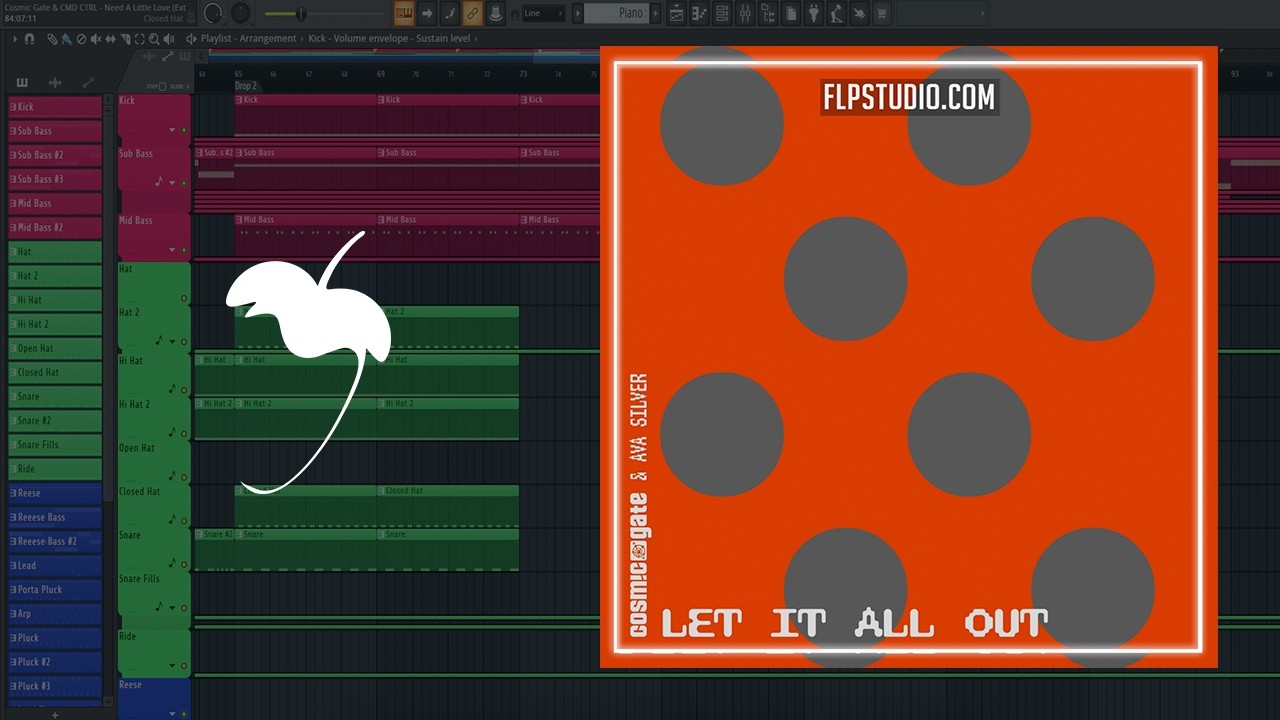Select the Kick pattern in picker
Image resolution: width=1280 pixels, height=720 pixels.
55,107
